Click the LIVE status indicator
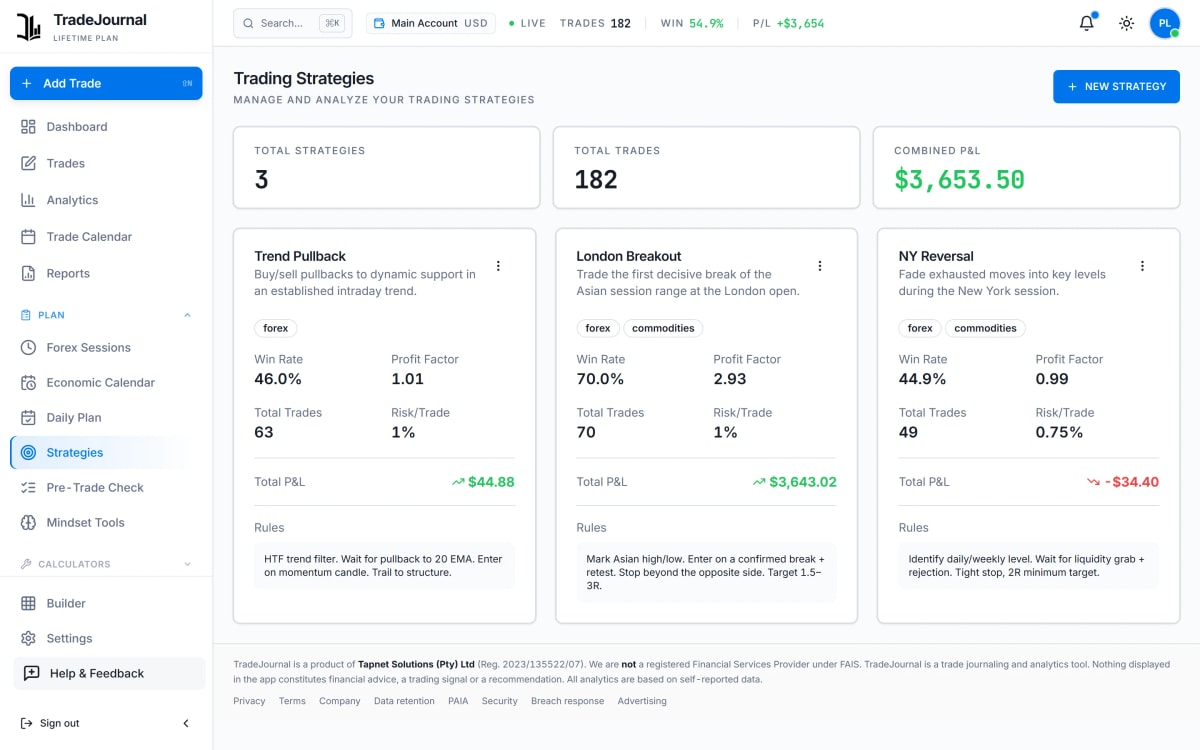The height and width of the screenshot is (750, 1200). (527, 23)
